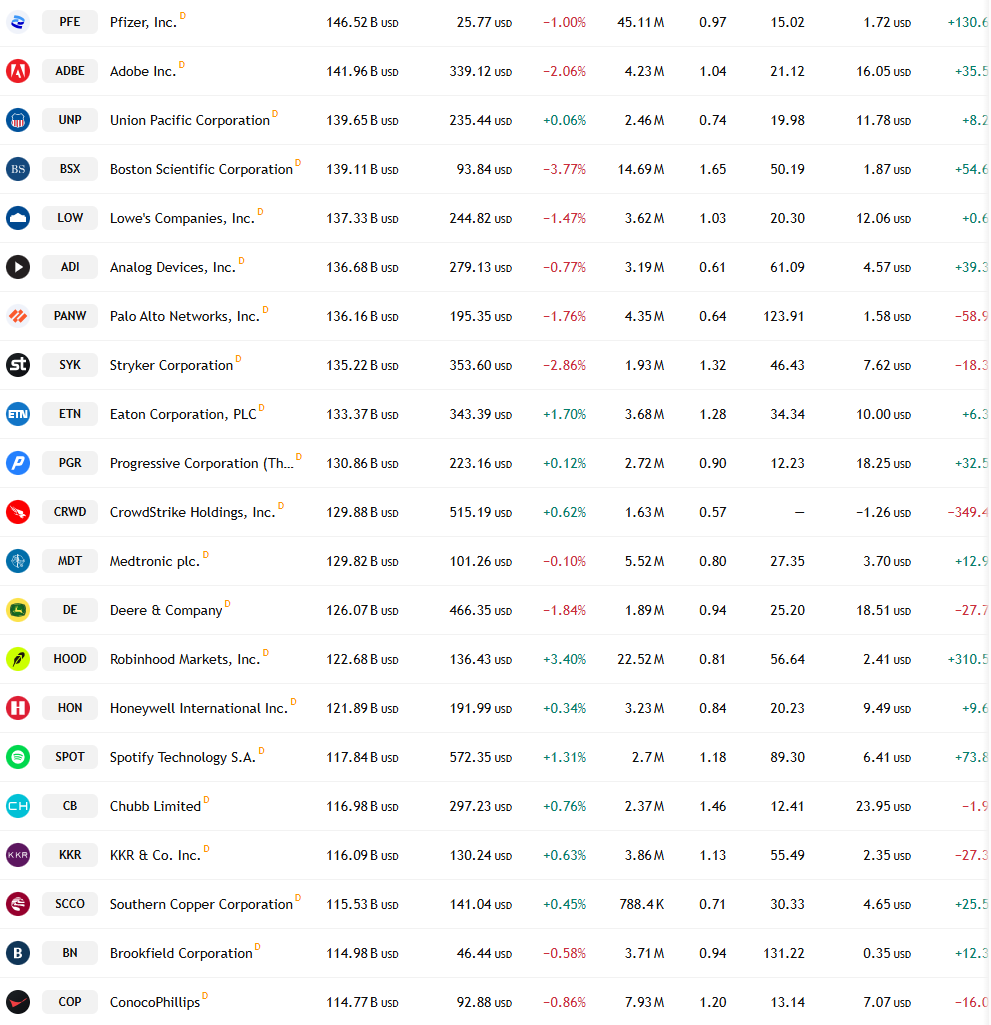Select the ADI ticker badge
Screen dimensions: 991x1025
point(70,267)
